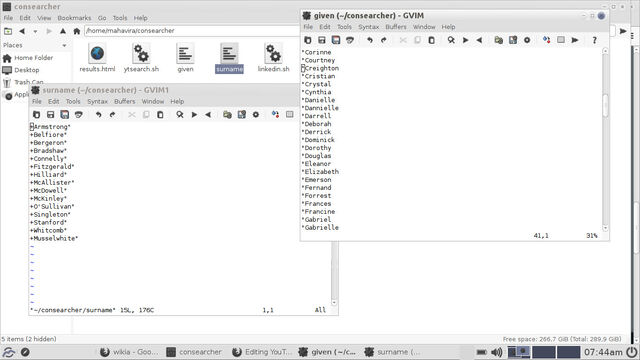Click volume speaker icon in system tray
Image resolution: width=640 pixels, height=360 pixels.
[x=497, y=352]
